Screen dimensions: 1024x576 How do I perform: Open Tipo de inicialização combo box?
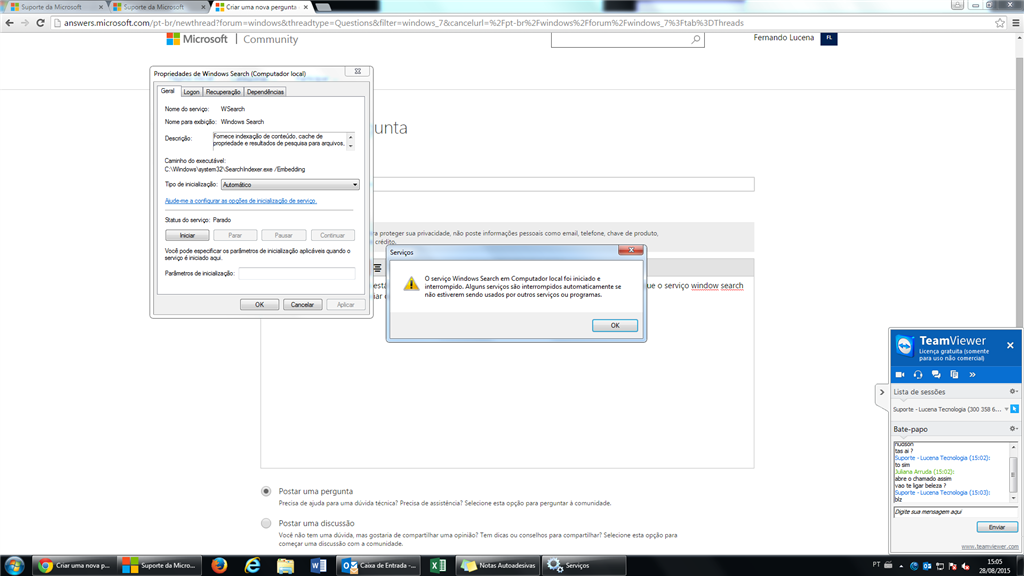coord(290,185)
